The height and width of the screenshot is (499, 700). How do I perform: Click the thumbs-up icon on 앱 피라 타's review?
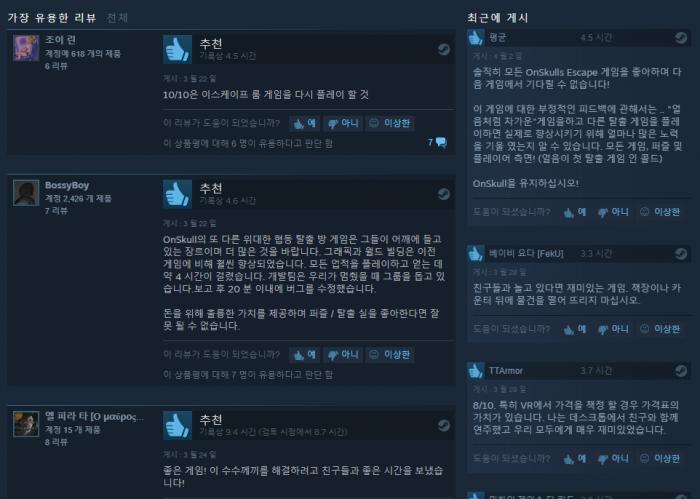(x=177, y=425)
